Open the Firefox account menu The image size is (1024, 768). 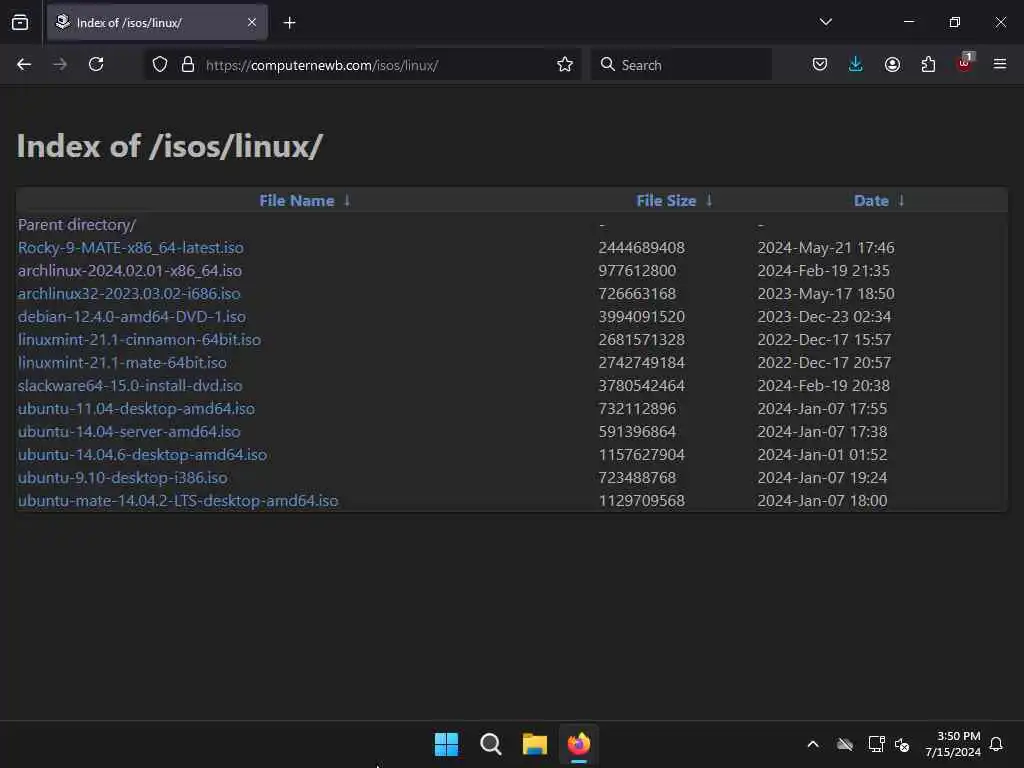892,64
